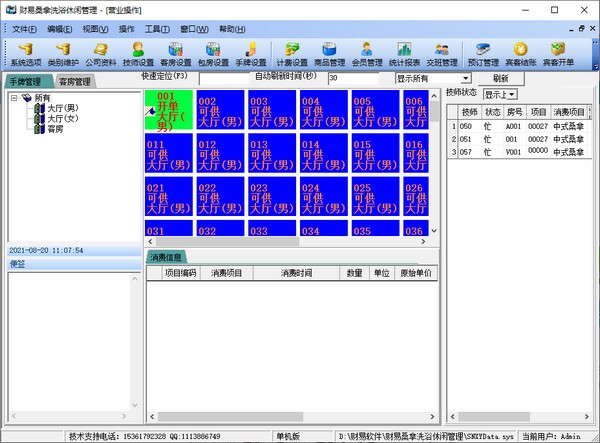
Task: Click the 刷新 refresh button
Action: (x=500, y=78)
